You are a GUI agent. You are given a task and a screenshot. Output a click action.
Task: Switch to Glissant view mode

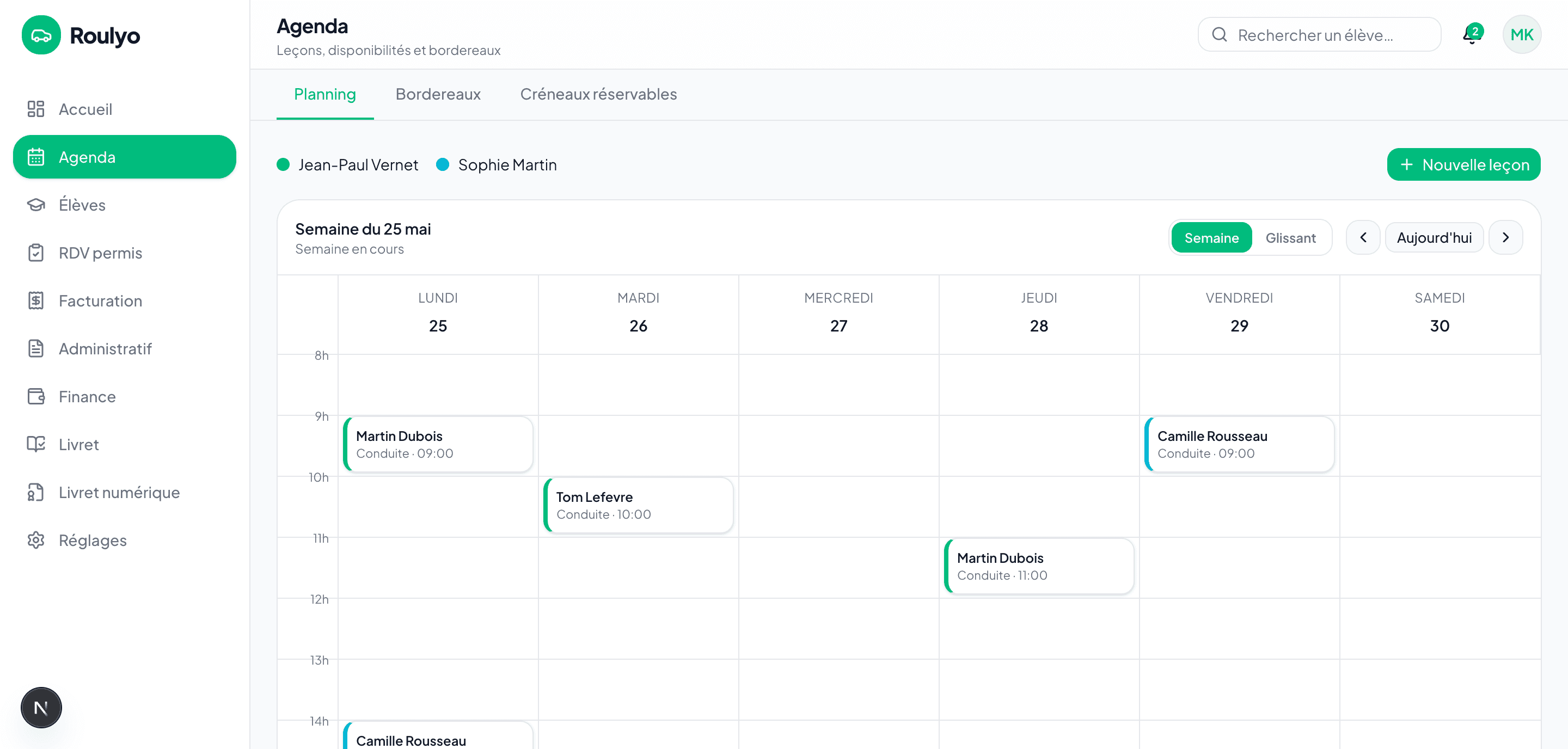(x=1290, y=237)
